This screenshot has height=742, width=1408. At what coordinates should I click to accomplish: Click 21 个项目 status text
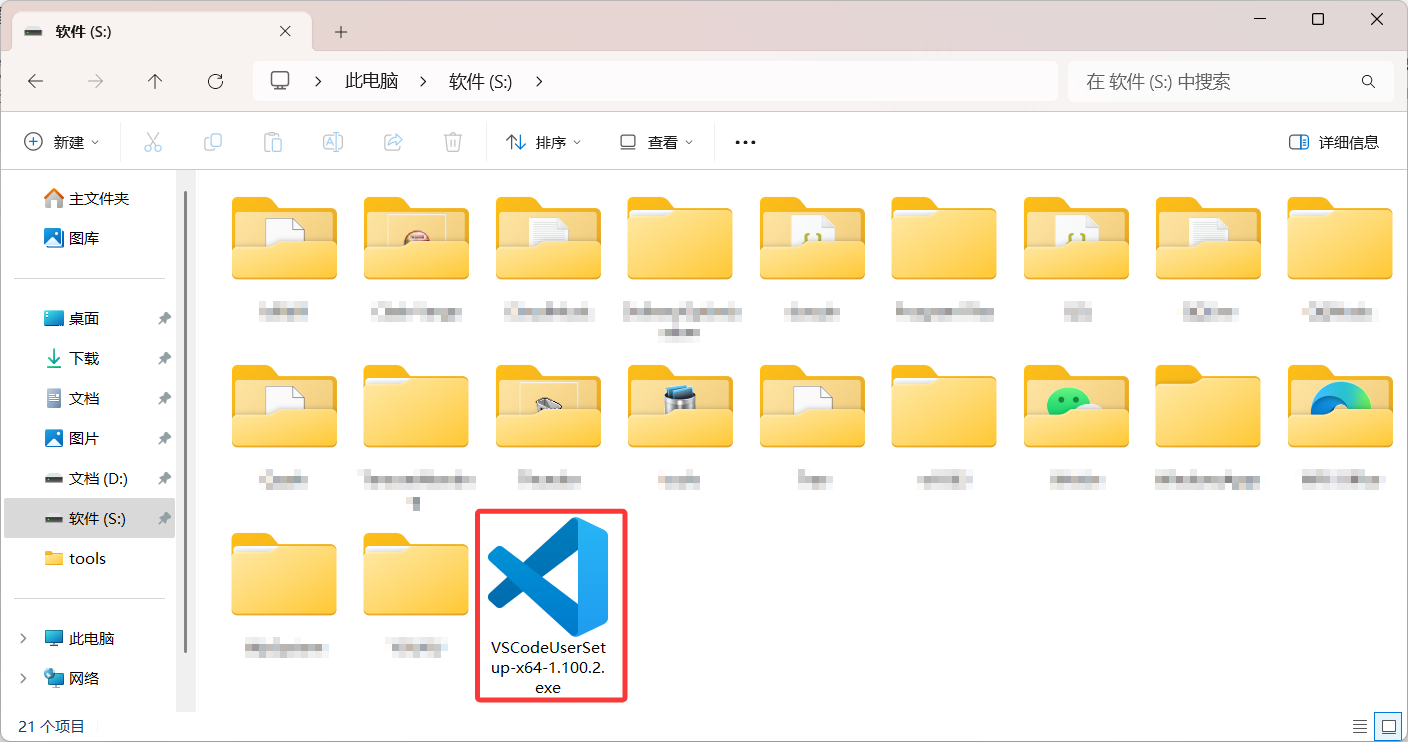point(52,726)
